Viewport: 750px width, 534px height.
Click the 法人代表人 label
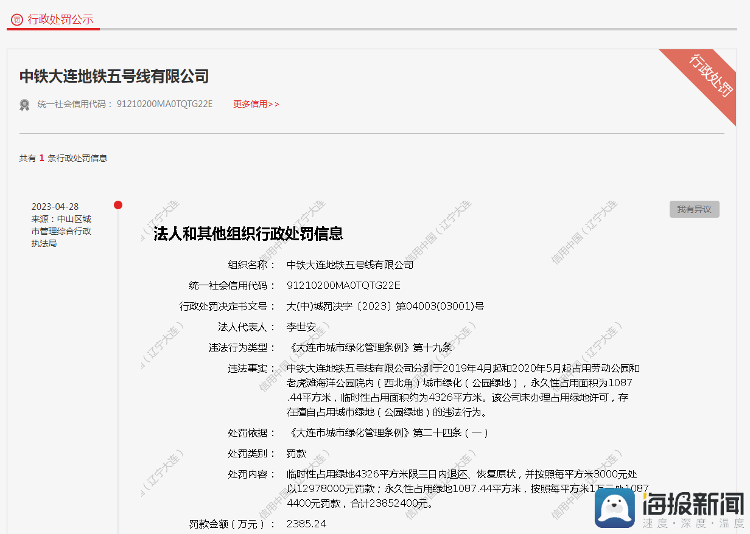246,327
